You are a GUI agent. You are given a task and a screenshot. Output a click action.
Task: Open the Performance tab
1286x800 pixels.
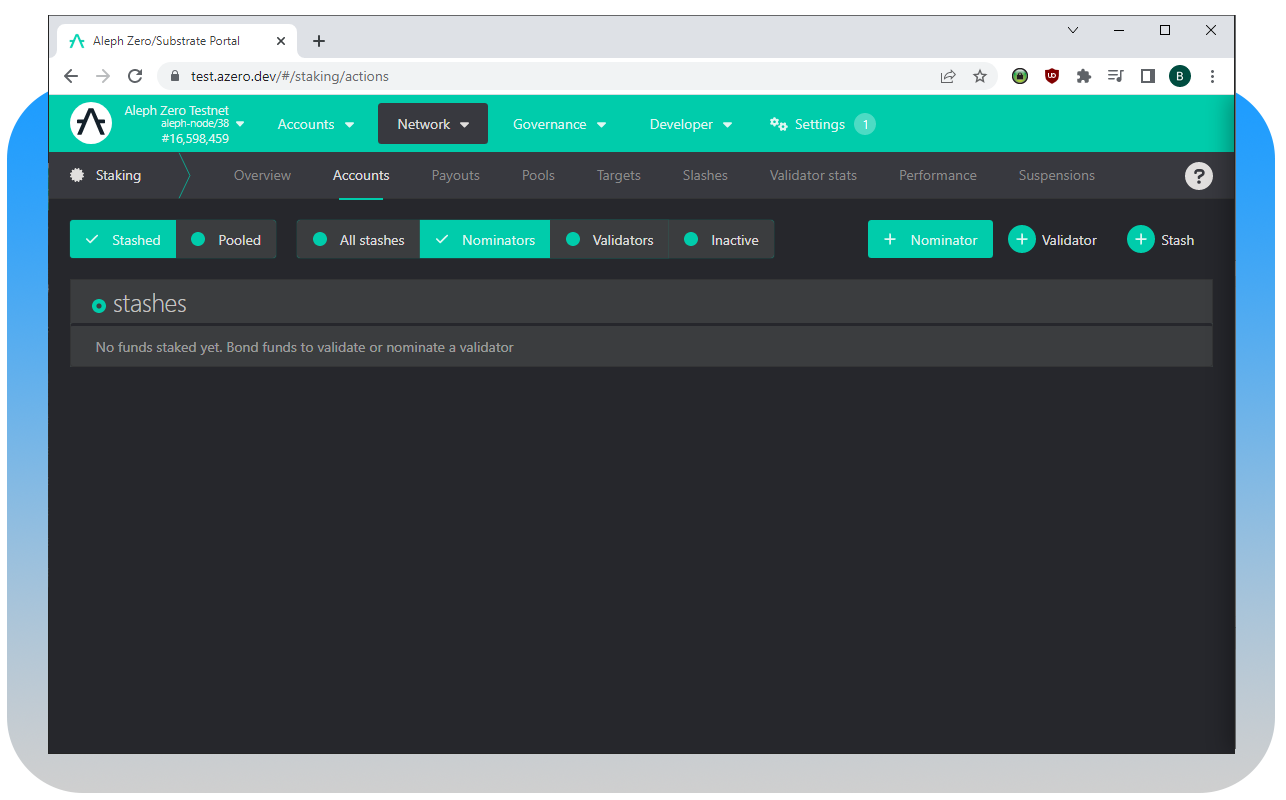tap(938, 175)
